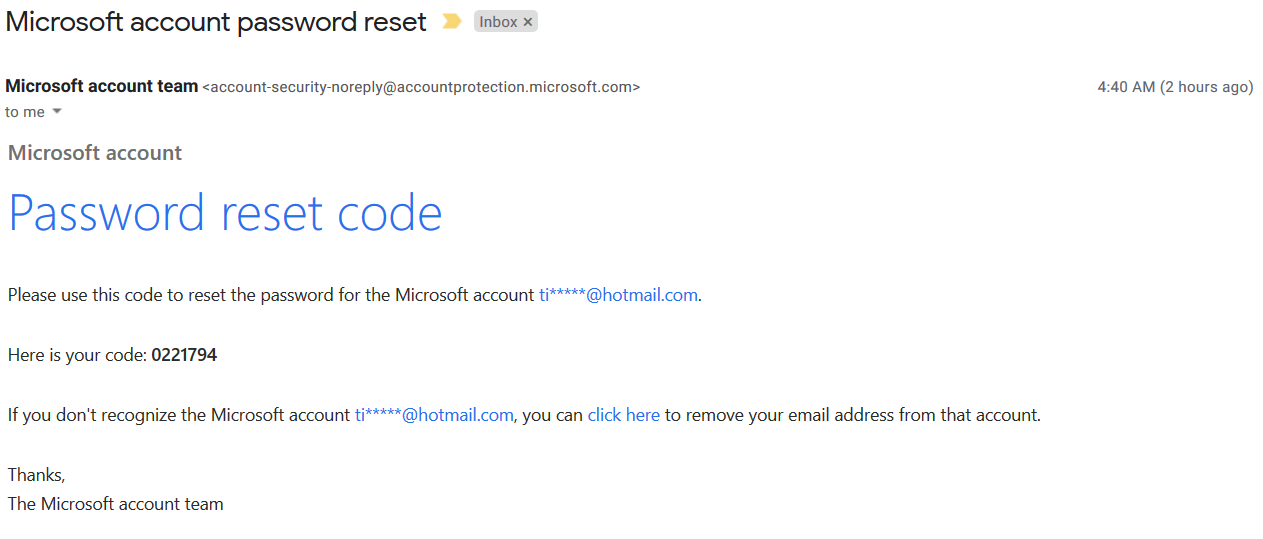
Task: Click the "4:40 AM (2 hours ago)" timestamp
Action: coord(1175,87)
